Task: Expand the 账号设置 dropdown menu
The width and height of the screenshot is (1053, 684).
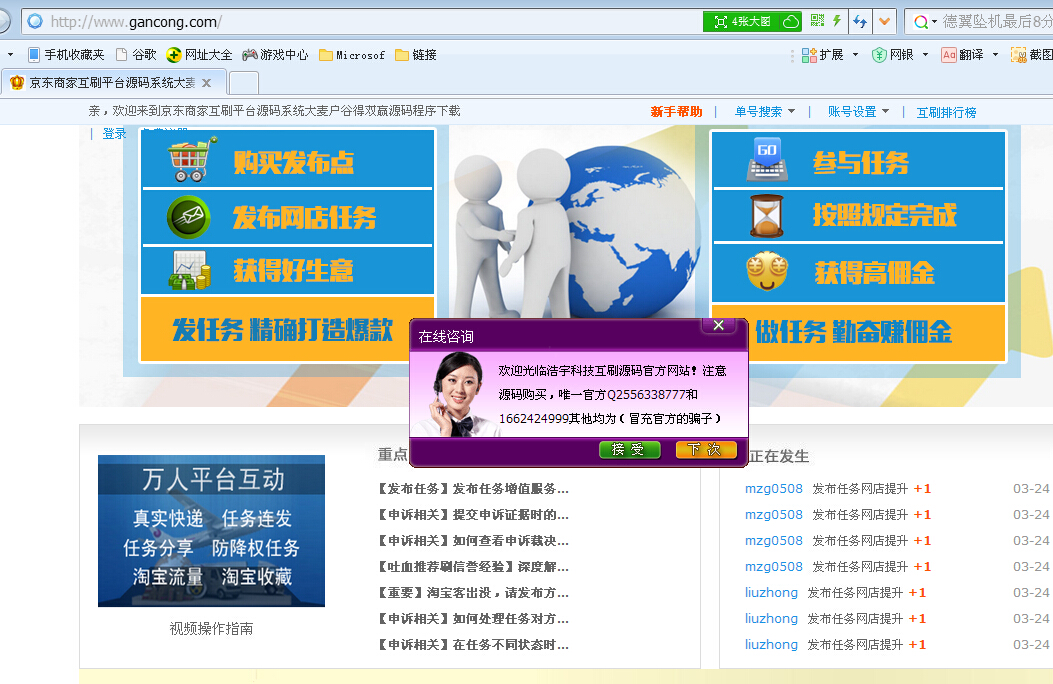Action: coord(858,112)
